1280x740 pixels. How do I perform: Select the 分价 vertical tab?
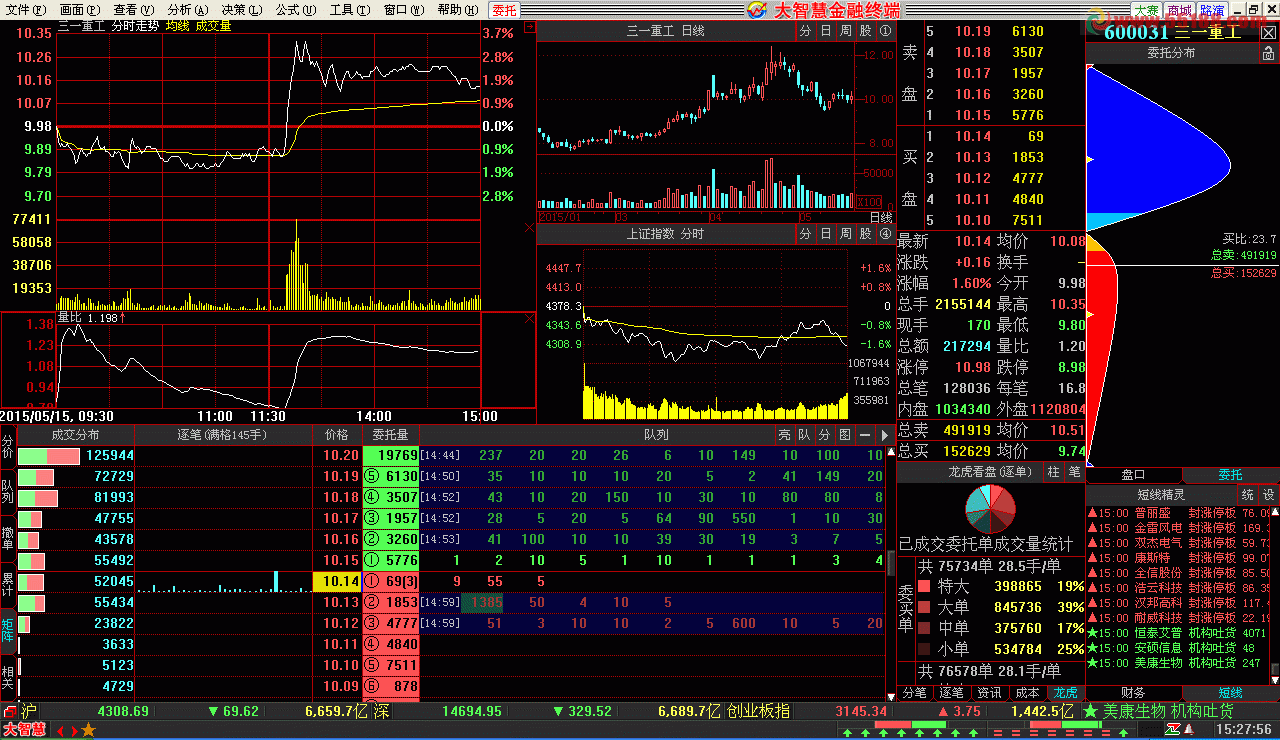pos(8,447)
